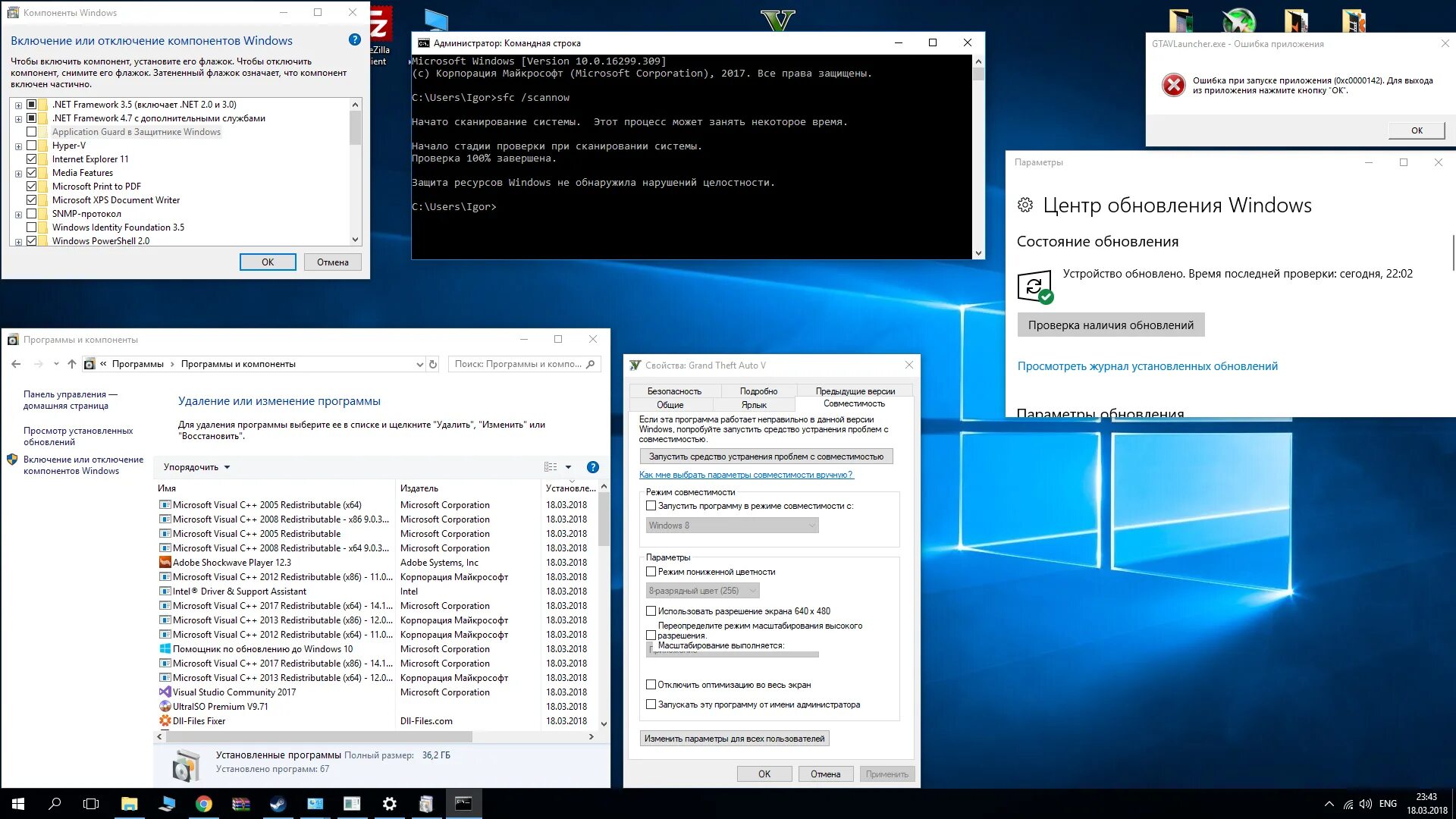Click the refresh icon next to the address bar
This screenshot has height=819, width=1456.
pos(433,364)
